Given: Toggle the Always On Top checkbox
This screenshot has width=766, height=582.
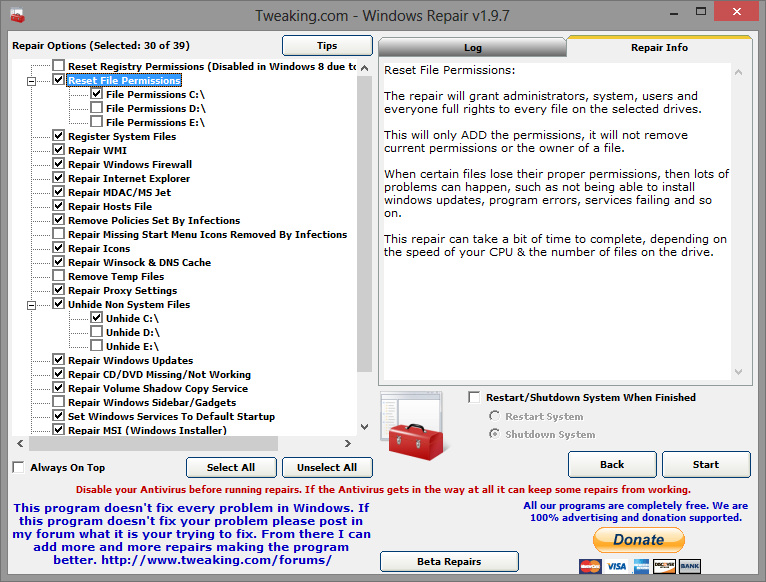Looking at the screenshot, I should coord(19,467).
